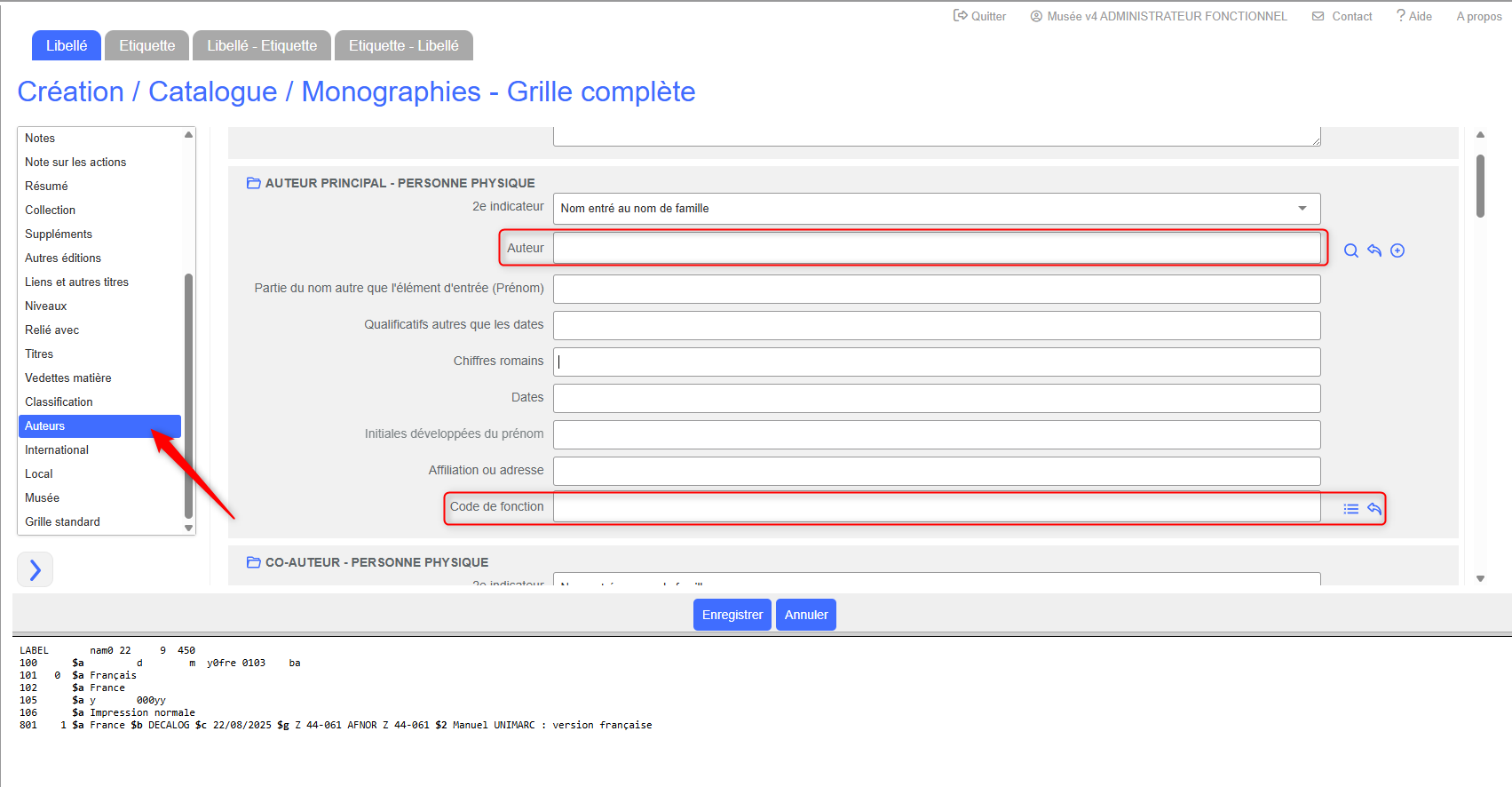
Task: Switch to the Etiquette tab
Action: [147, 46]
